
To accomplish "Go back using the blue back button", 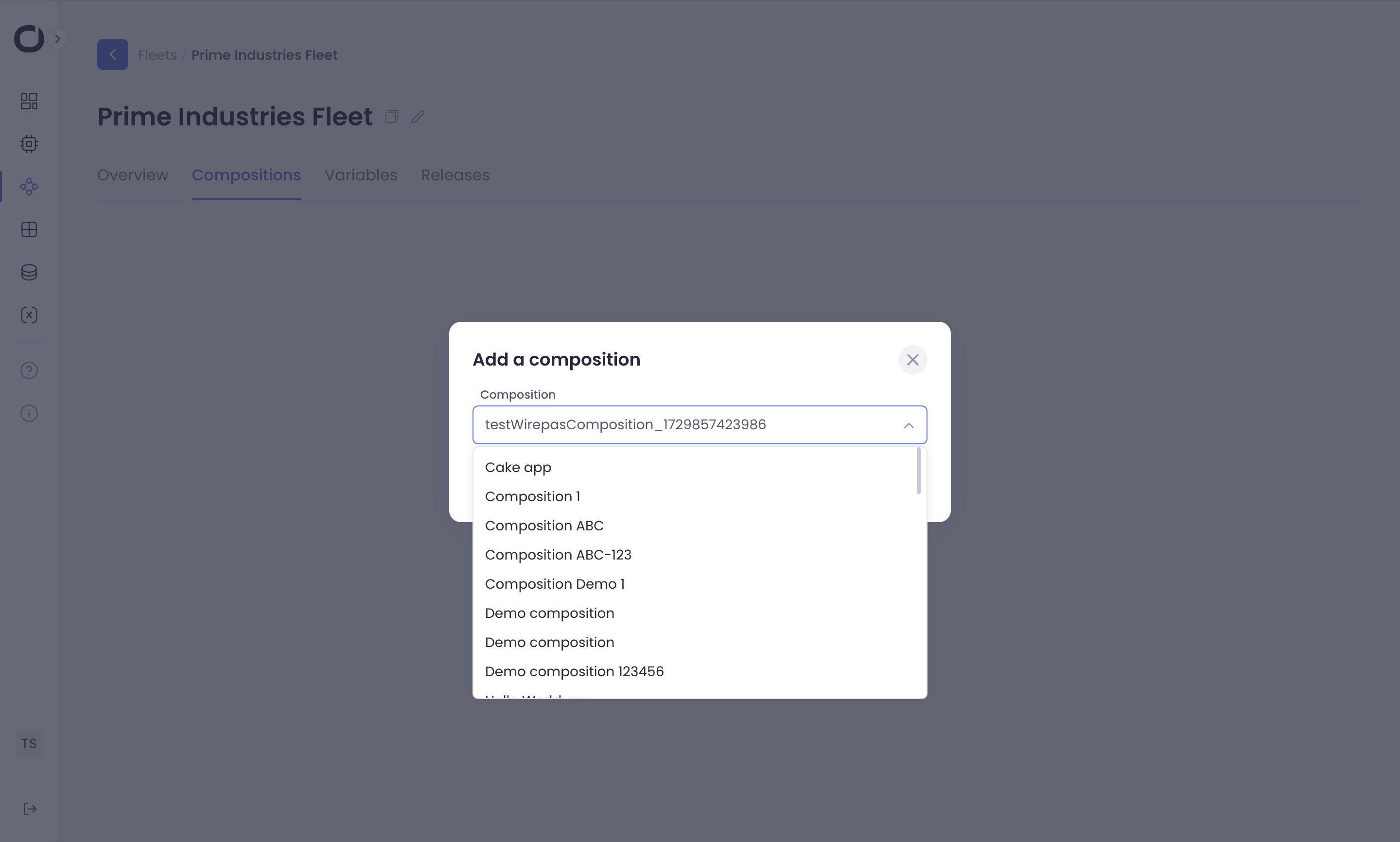I will point(112,54).
